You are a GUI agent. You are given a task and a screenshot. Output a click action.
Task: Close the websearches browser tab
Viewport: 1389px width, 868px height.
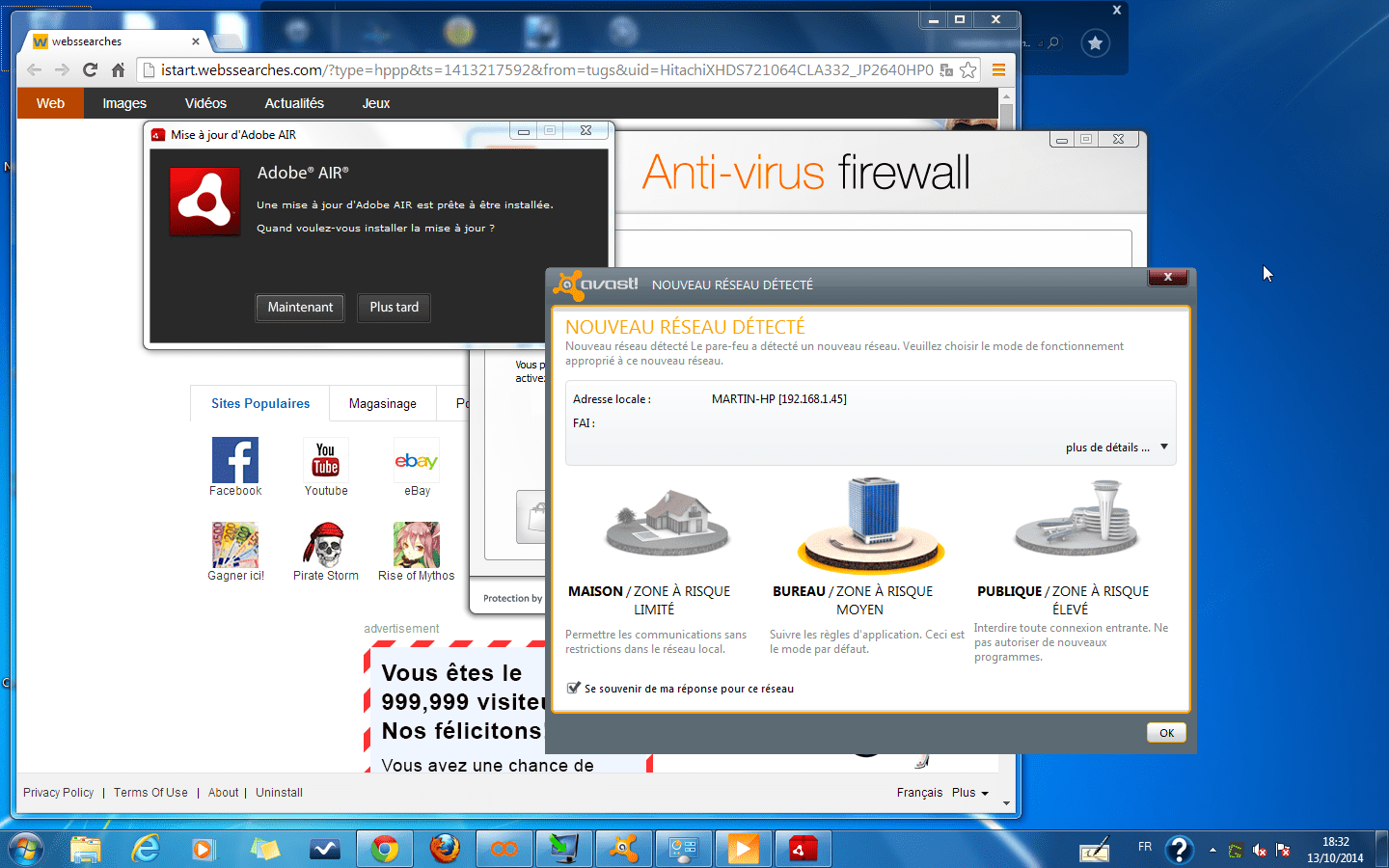(x=196, y=41)
